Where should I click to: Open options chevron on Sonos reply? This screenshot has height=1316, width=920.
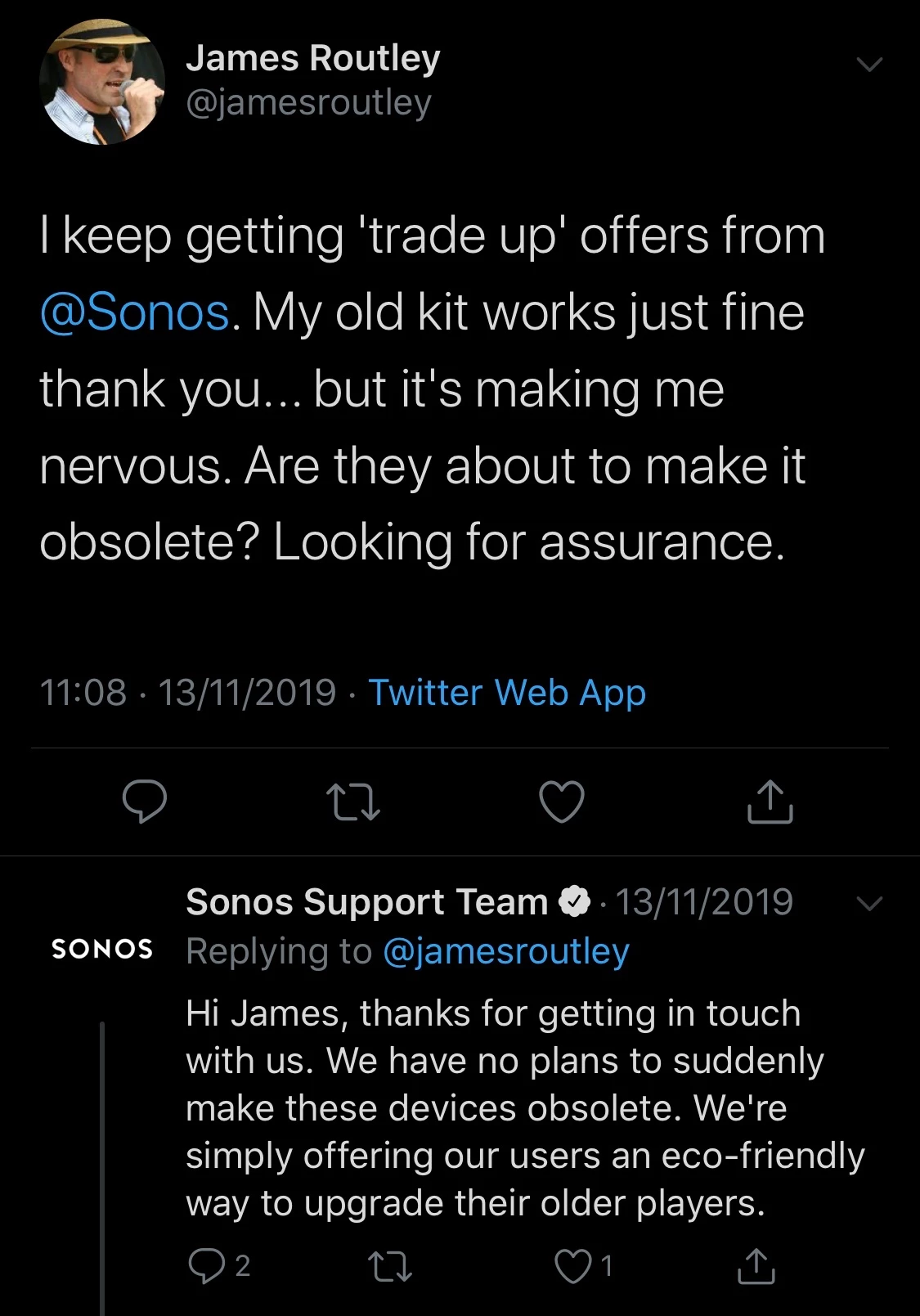[x=868, y=904]
